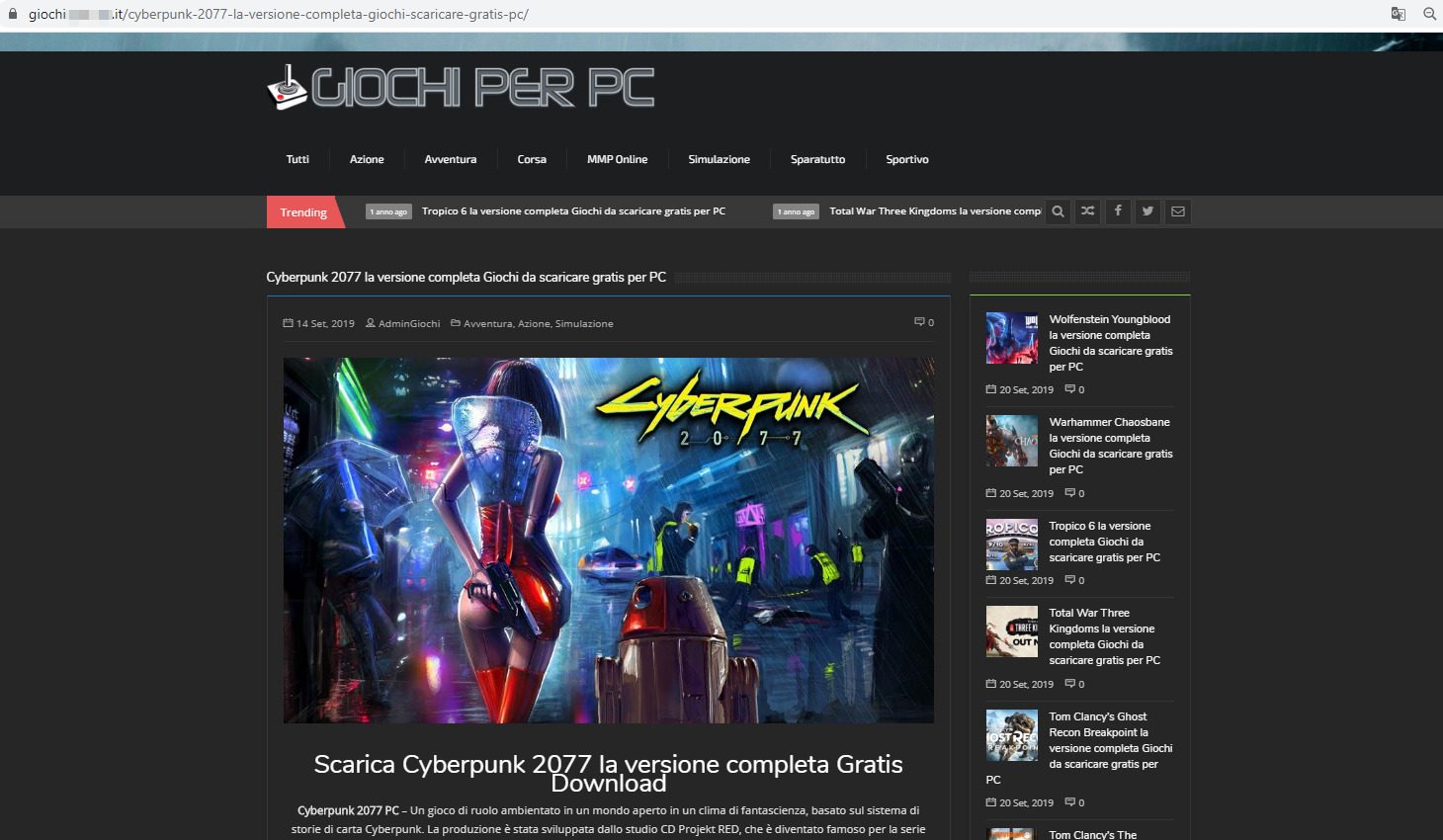The height and width of the screenshot is (840, 1443).
Task: Open the Azione category menu
Action: (x=367, y=159)
